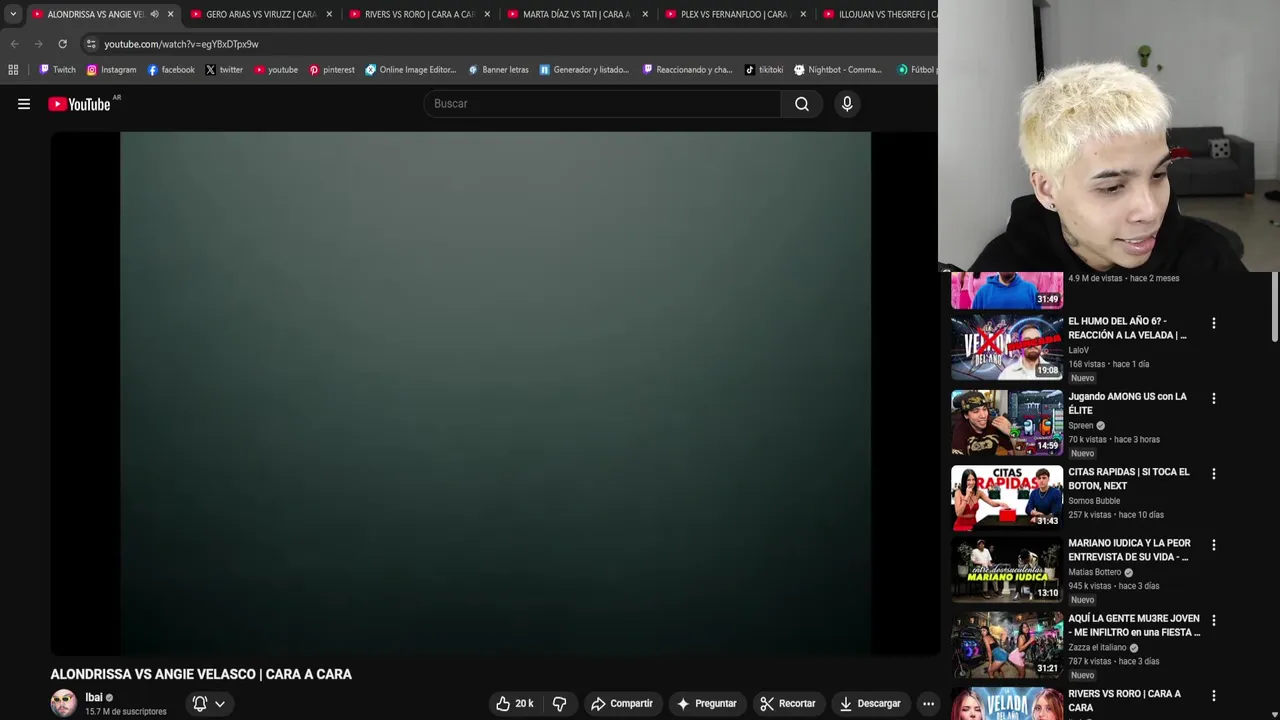Screen dimensions: 1280x720
Task: Like the video with thumbs up
Action: pyautogui.click(x=515, y=704)
